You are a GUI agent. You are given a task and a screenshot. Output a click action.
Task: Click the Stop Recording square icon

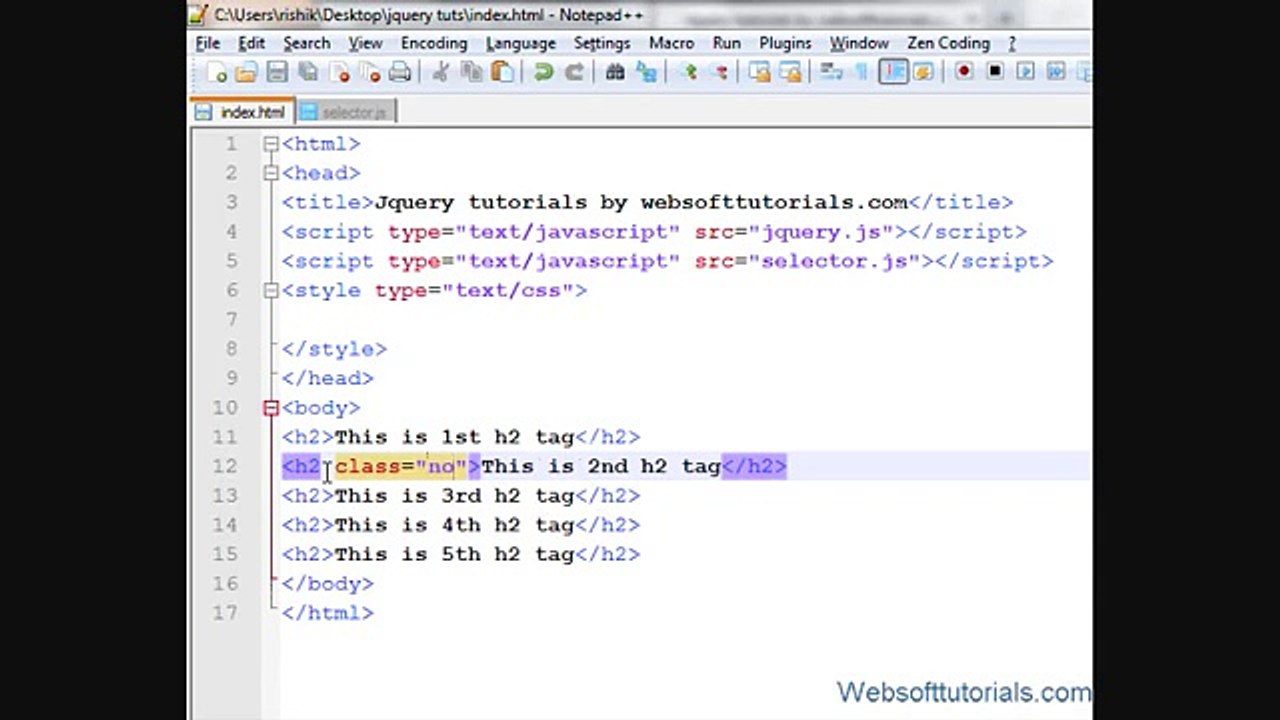(x=995, y=72)
